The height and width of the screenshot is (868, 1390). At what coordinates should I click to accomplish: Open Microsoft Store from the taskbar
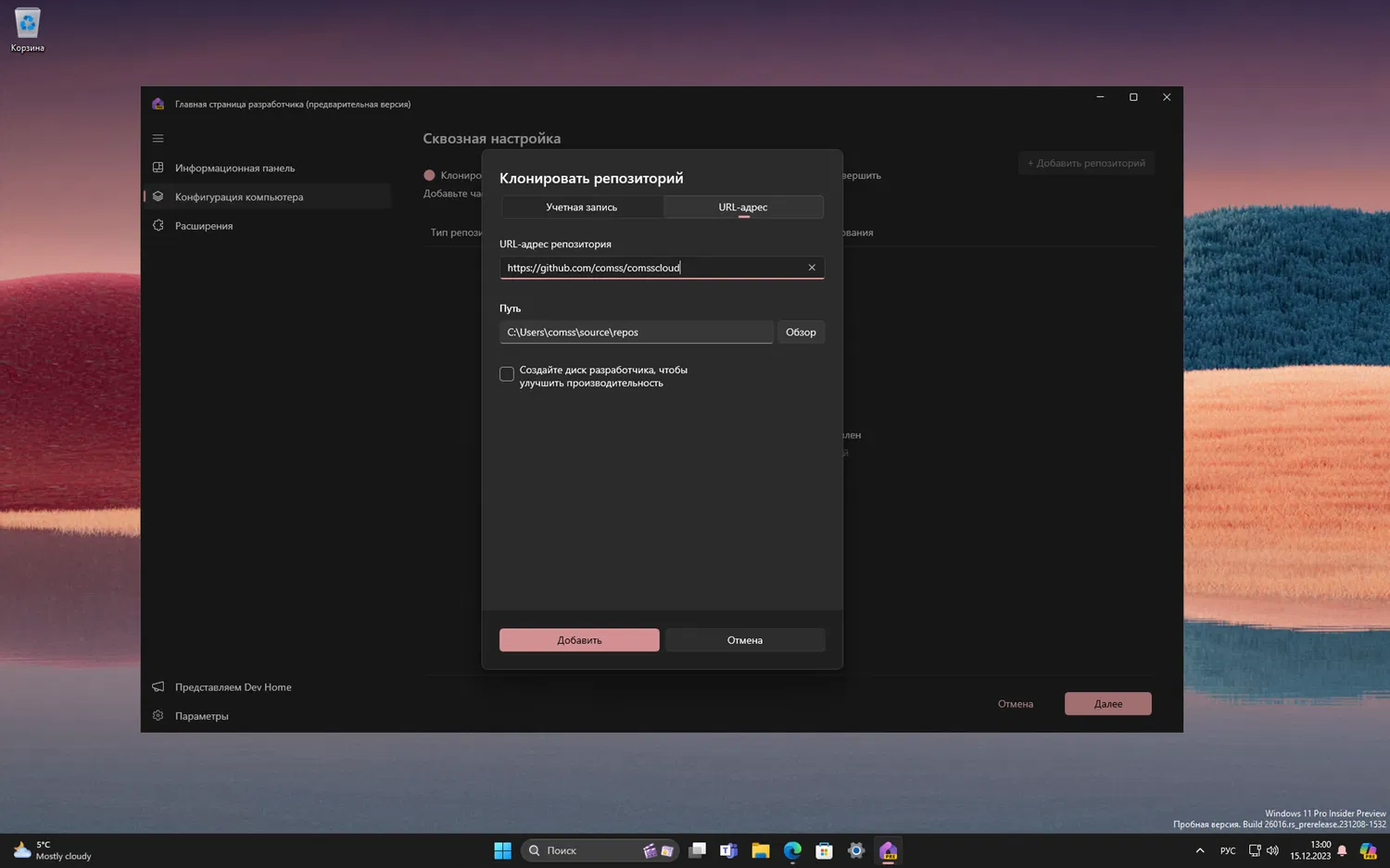tap(824, 850)
